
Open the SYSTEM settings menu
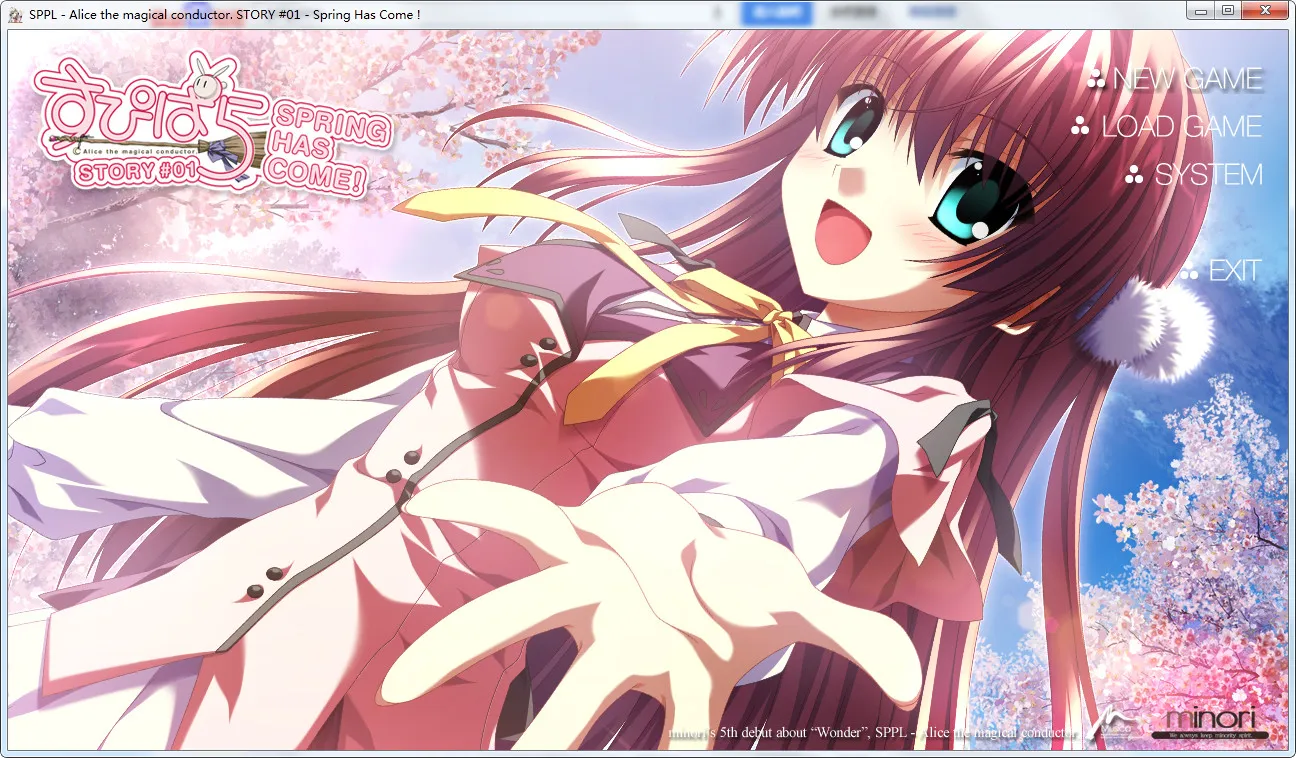click(1209, 174)
